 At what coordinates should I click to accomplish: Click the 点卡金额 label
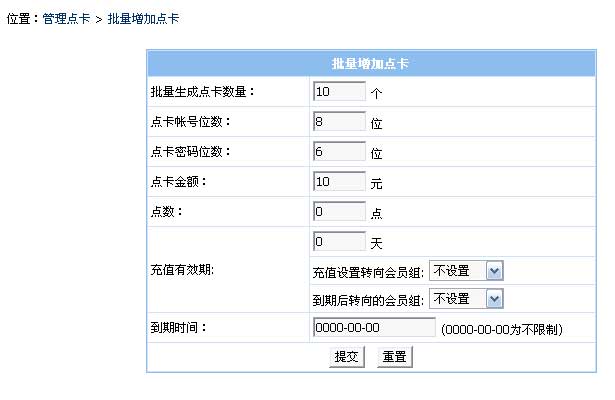179,182
